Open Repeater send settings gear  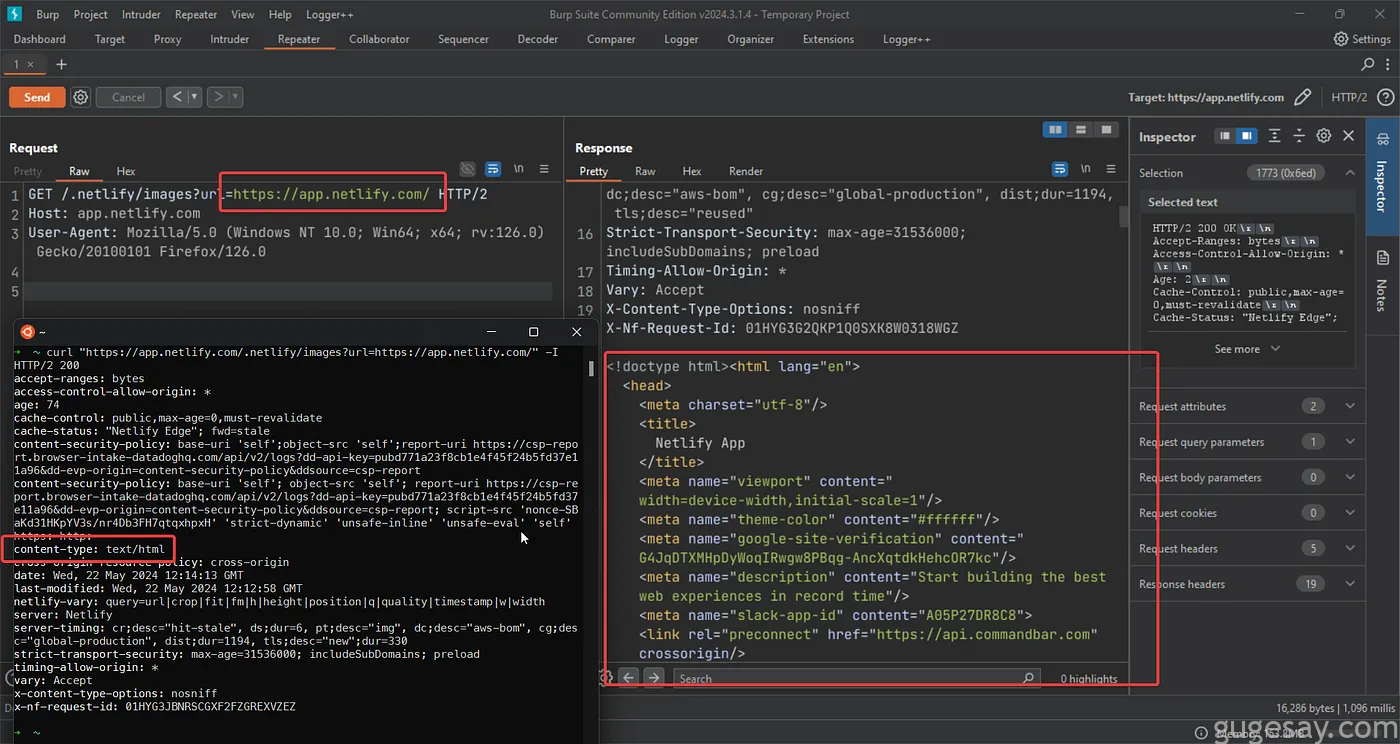pos(81,97)
